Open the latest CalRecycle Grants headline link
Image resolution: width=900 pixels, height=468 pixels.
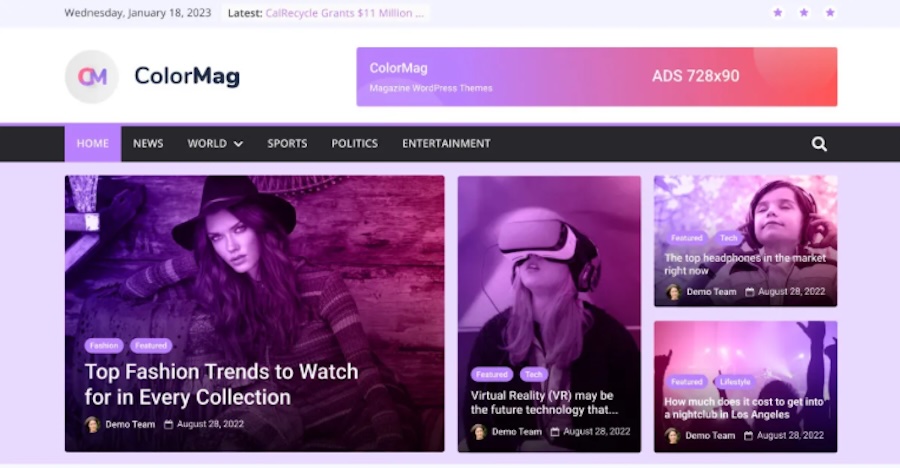click(x=345, y=13)
